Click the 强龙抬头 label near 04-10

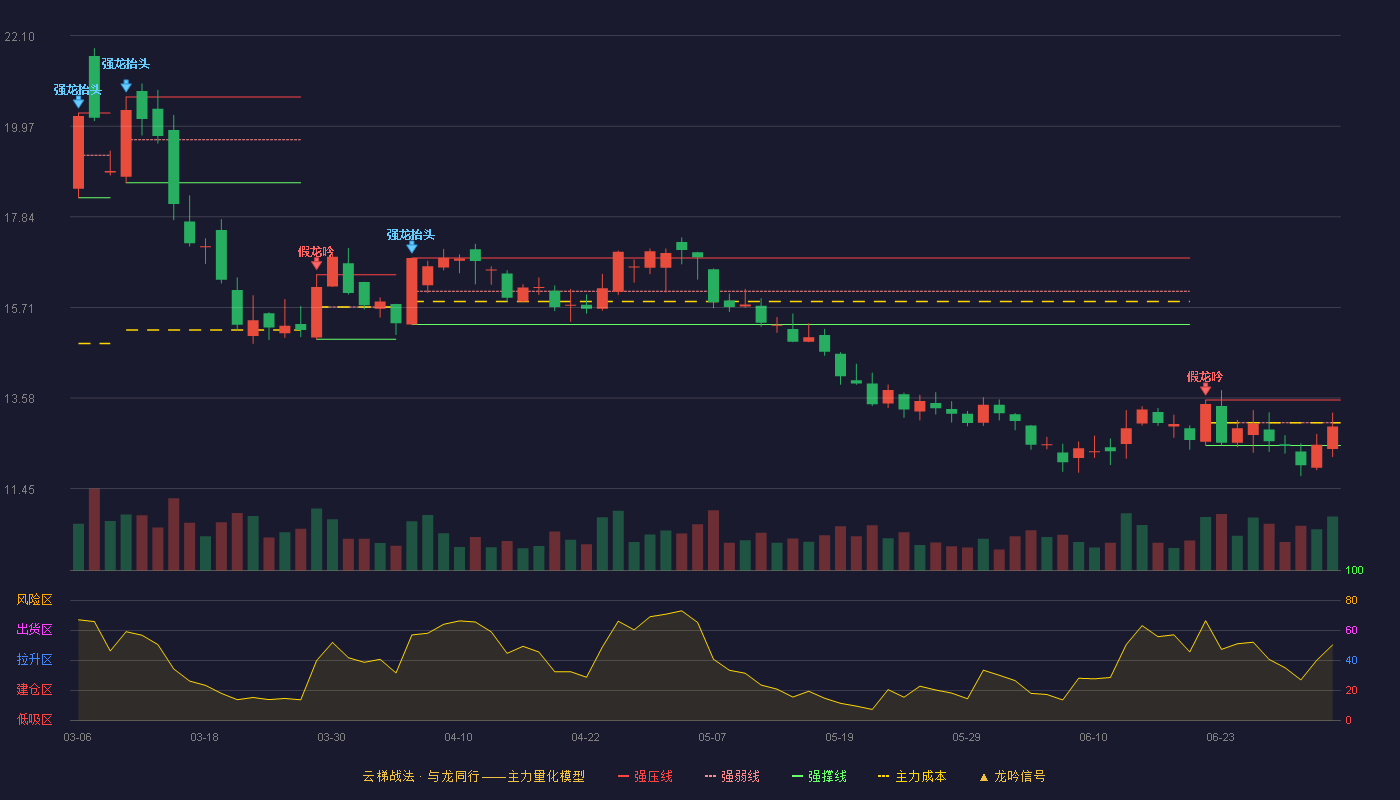[411, 235]
